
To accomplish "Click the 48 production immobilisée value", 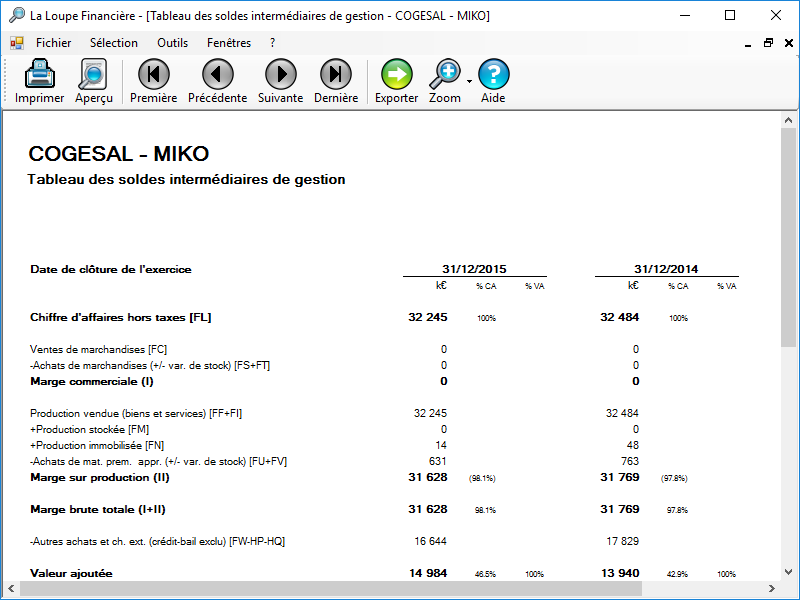I will [x=633, y=445].
